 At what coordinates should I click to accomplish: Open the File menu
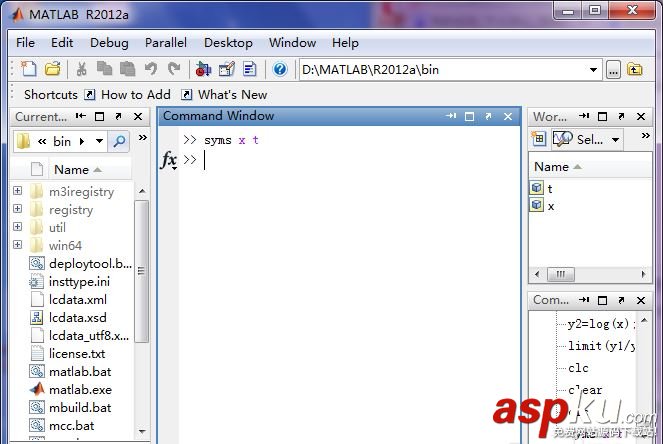(x=25, y=43)
